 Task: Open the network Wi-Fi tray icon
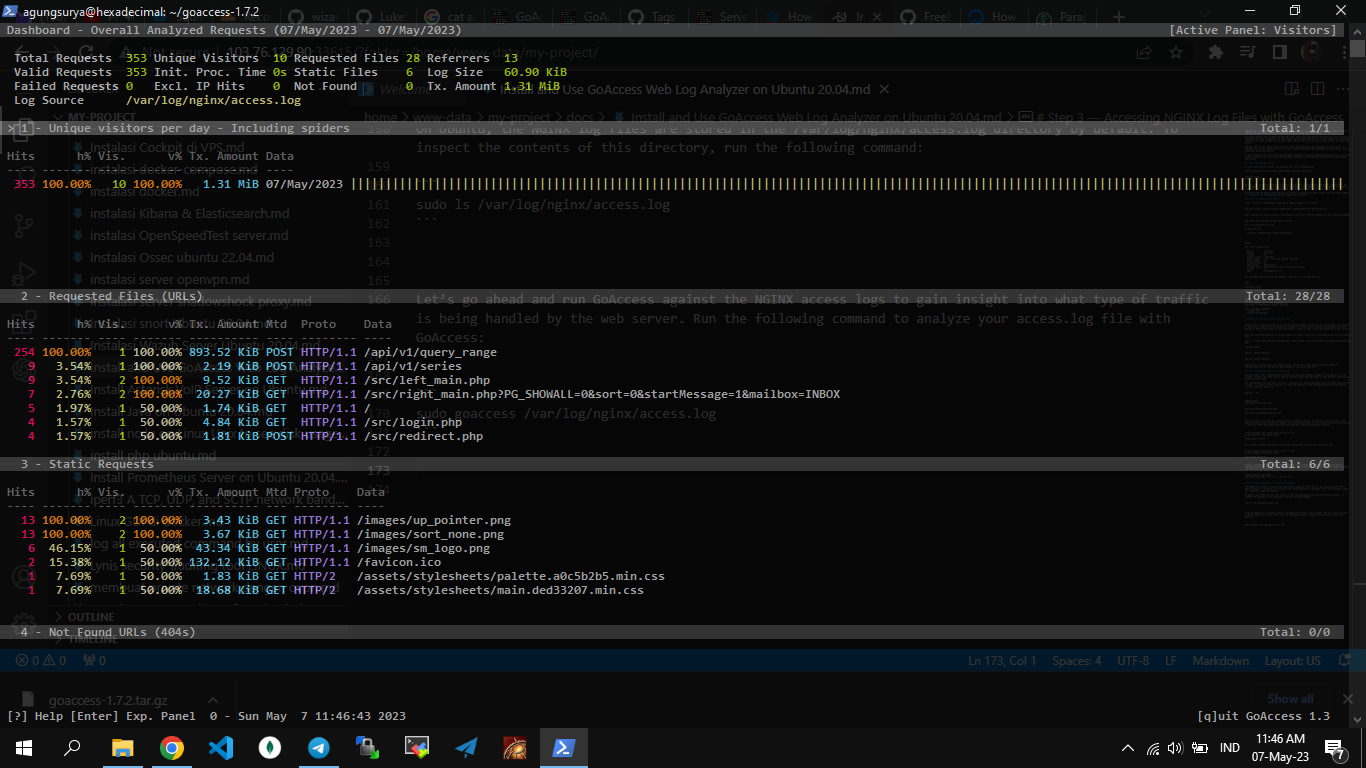(1152, 748)
